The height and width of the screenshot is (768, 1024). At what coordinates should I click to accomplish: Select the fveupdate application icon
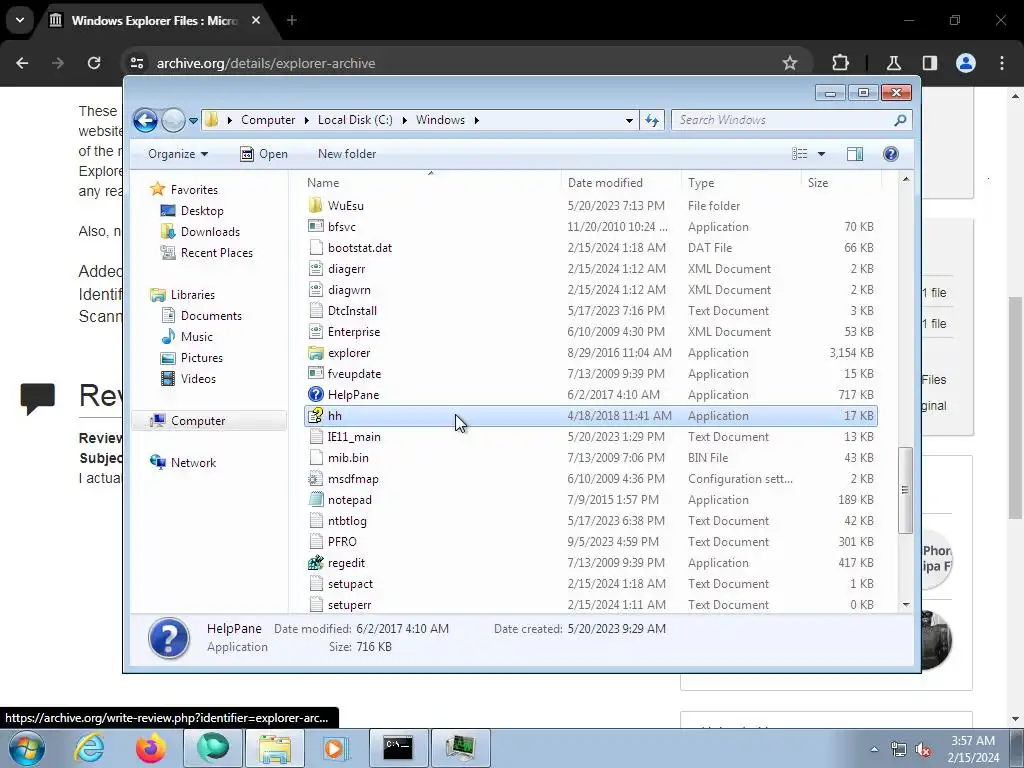pyautogui.click(x=315, y=374)
